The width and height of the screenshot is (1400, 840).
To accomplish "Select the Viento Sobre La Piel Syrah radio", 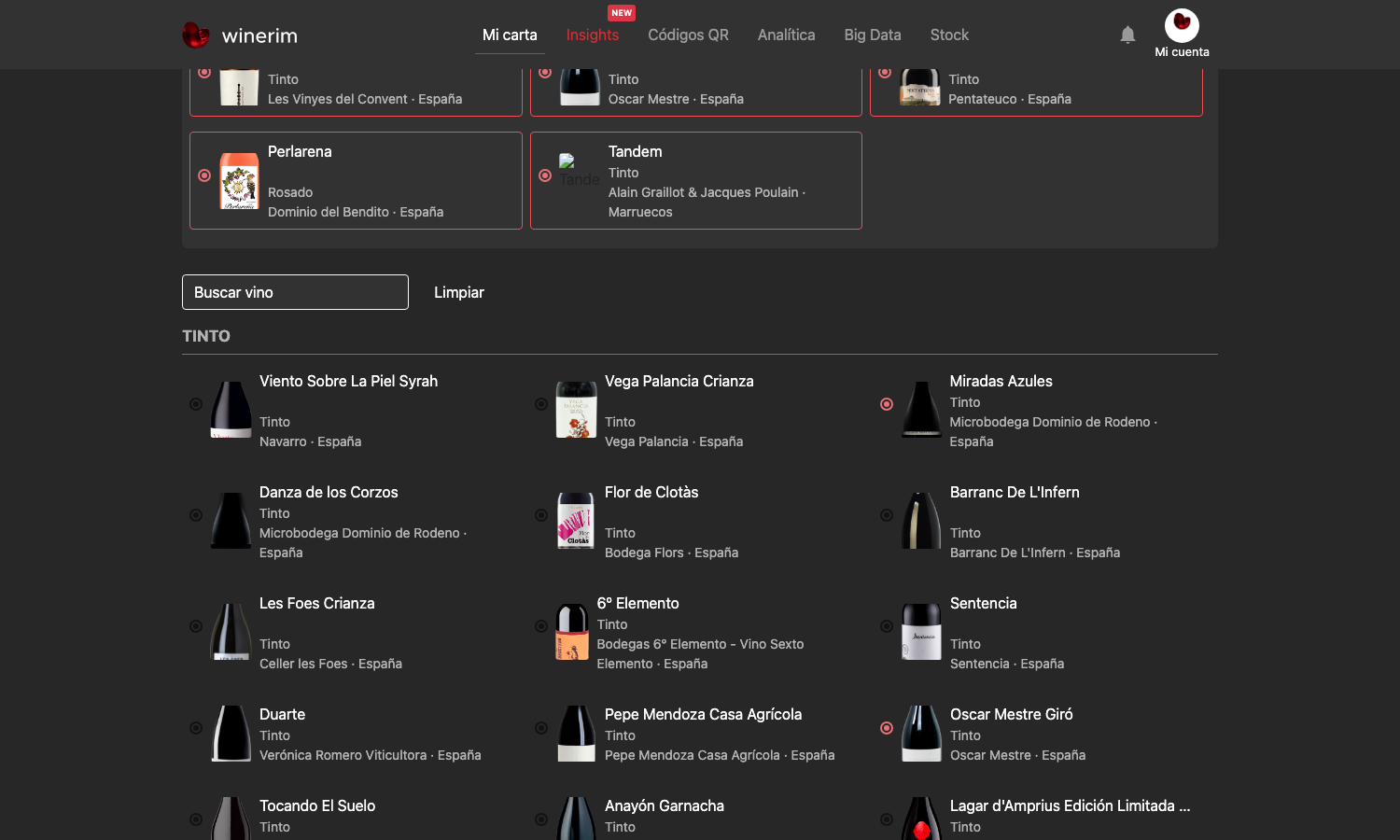I will [196, 404].
